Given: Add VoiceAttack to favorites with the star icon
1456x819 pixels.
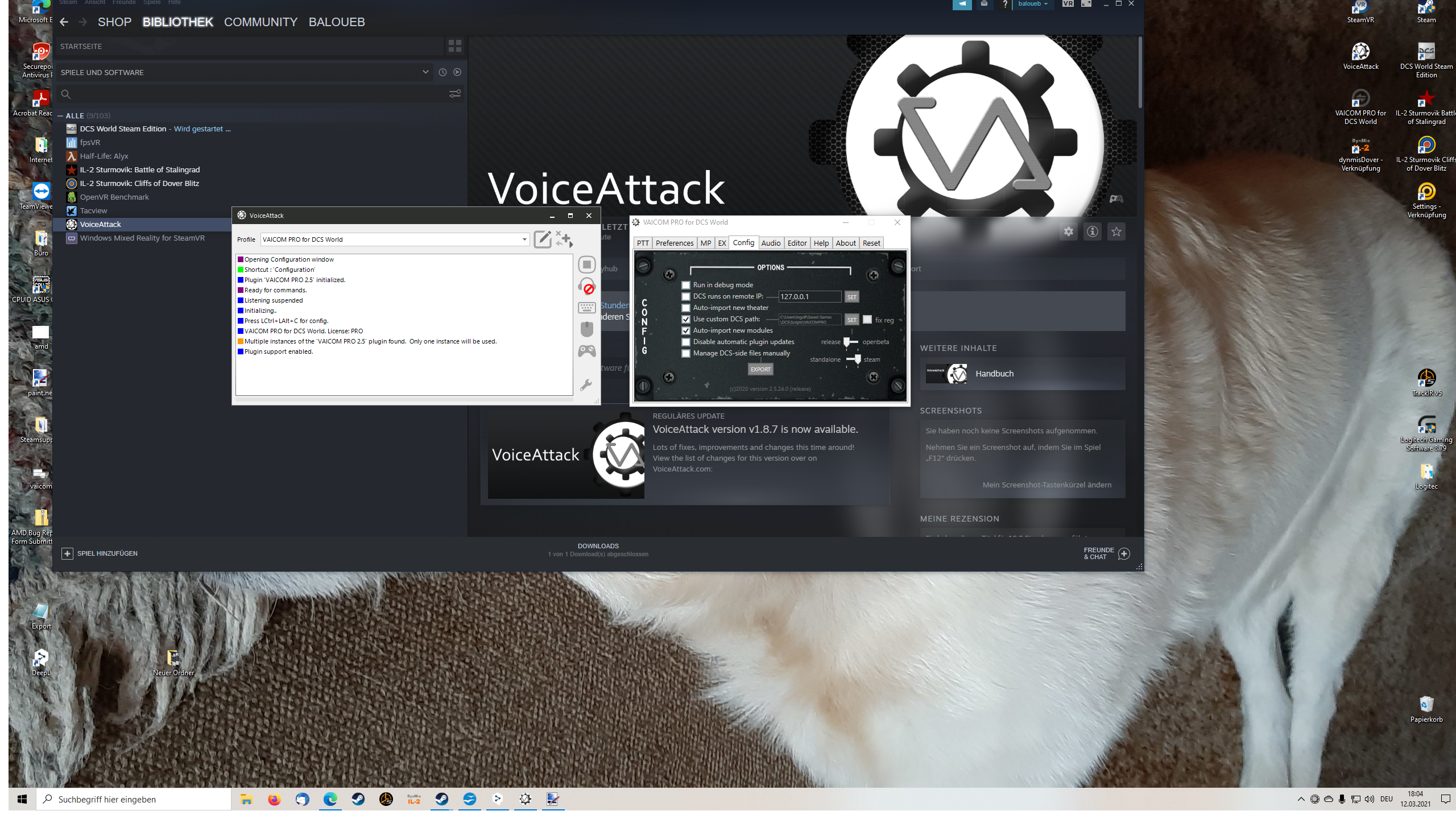Looking at the screenshot, I should [1116, 231].
